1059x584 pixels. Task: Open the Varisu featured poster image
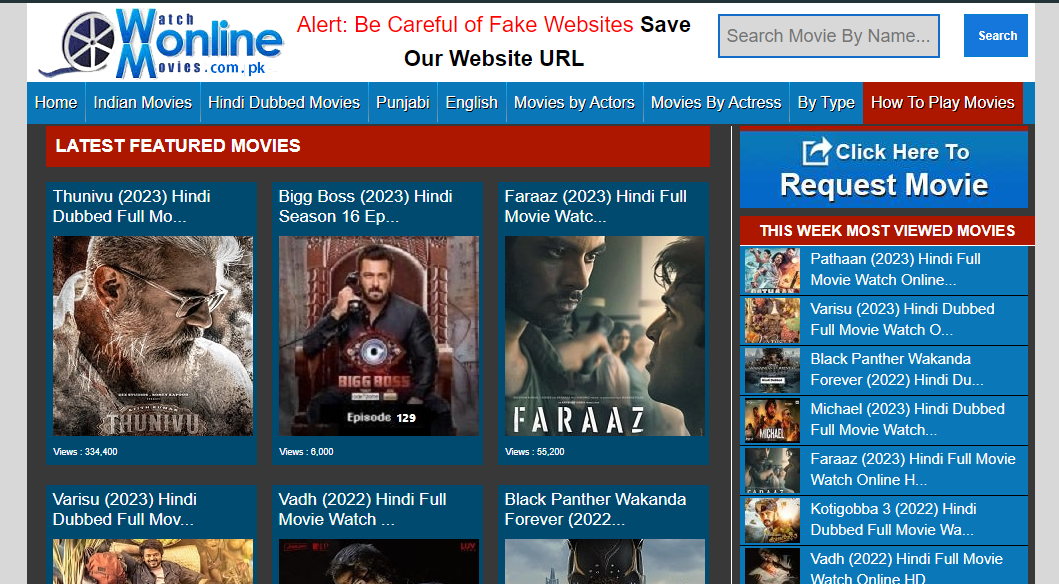[x=153, y=561]
